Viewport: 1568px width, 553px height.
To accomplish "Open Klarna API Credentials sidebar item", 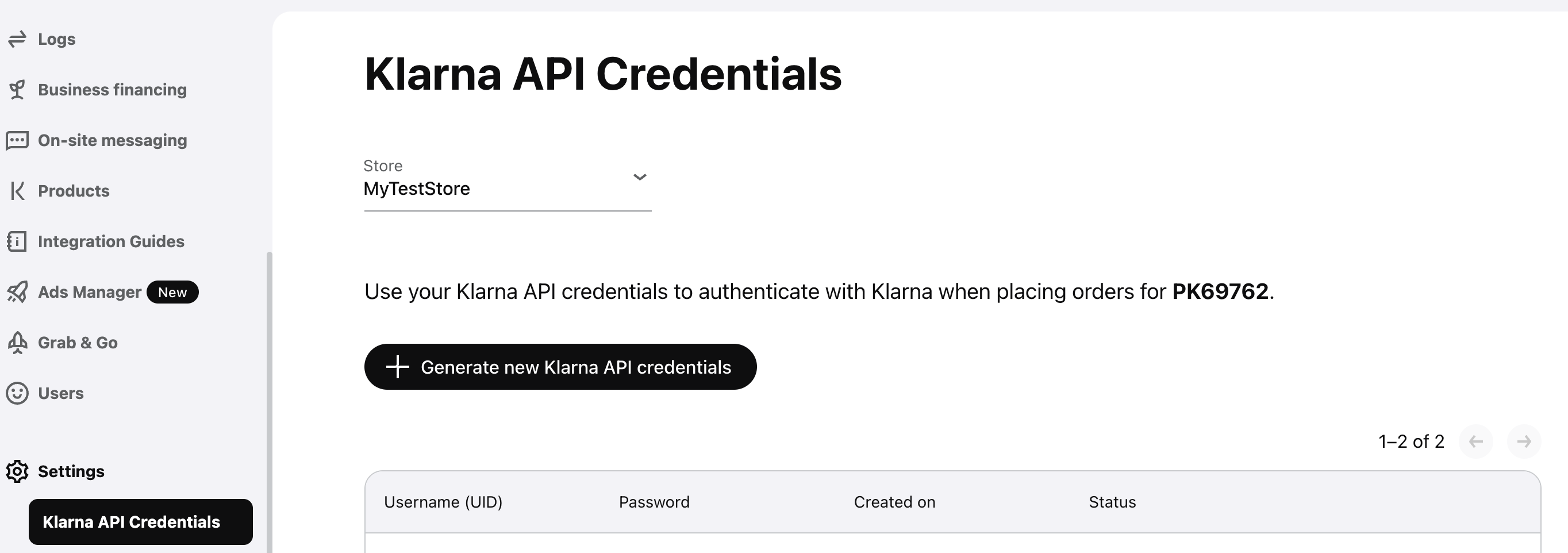I will coord(141,522).
